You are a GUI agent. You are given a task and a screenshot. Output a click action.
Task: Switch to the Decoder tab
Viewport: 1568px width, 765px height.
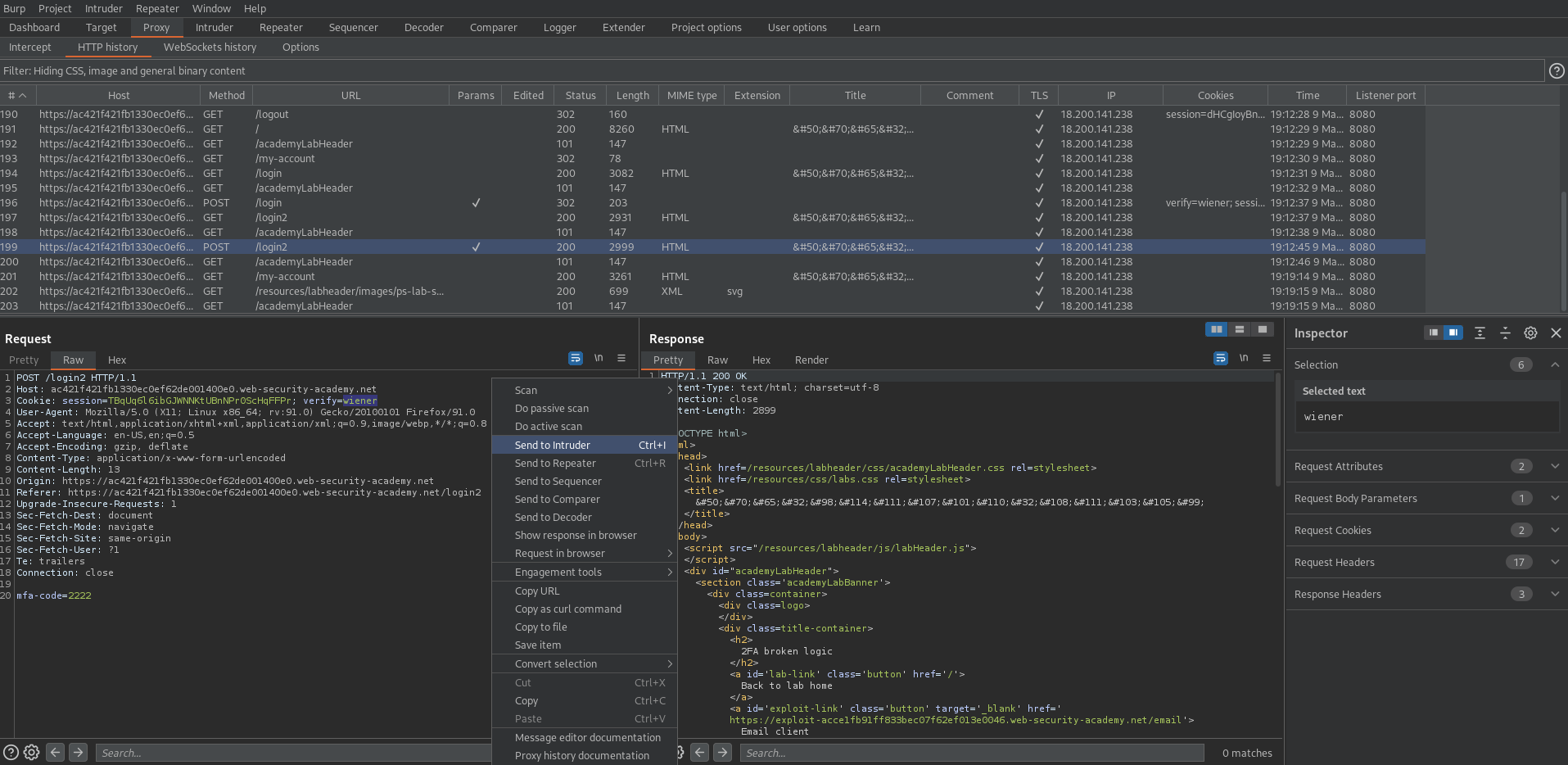[x=423, y=27]
